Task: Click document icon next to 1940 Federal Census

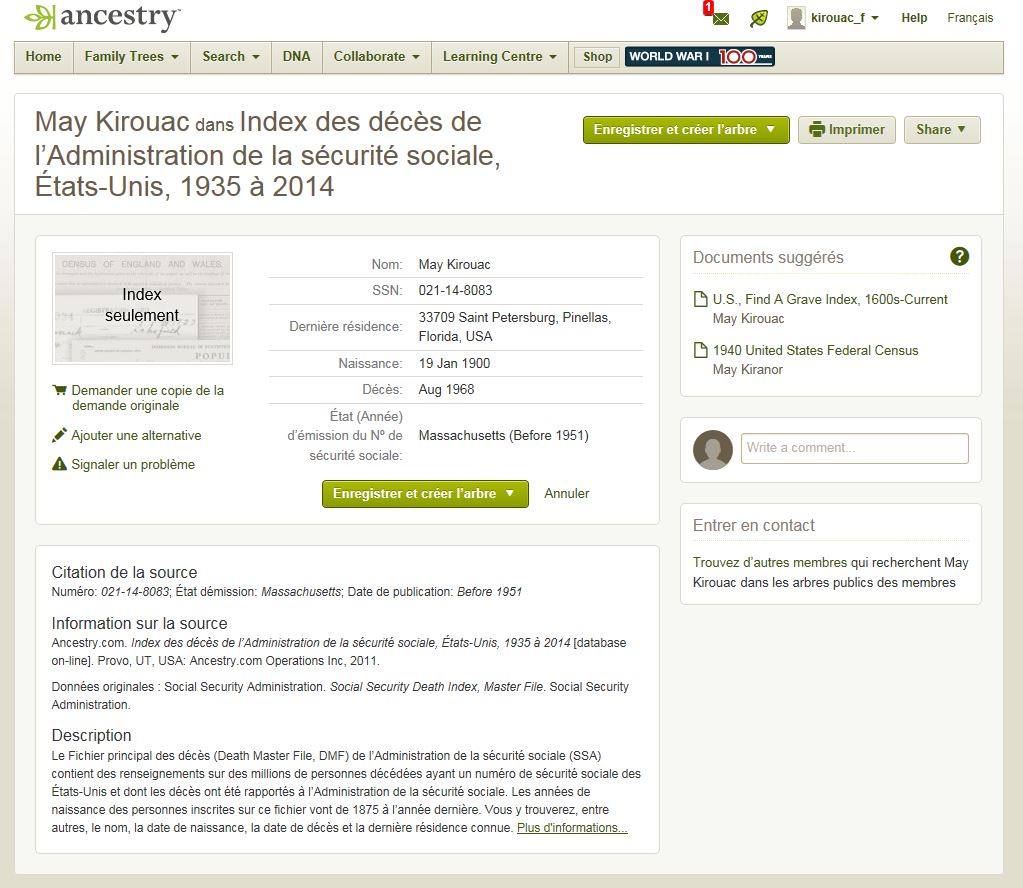Action: tap(700, 350)
